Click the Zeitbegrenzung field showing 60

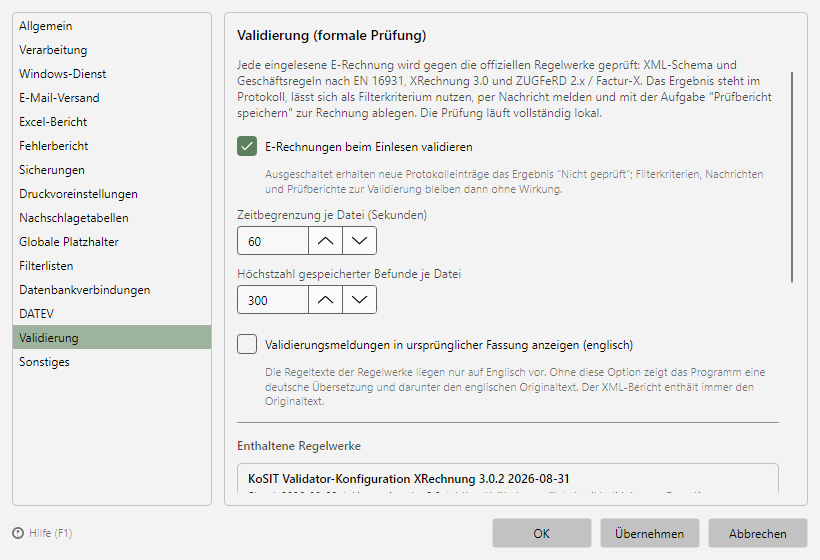pos(272,241)
